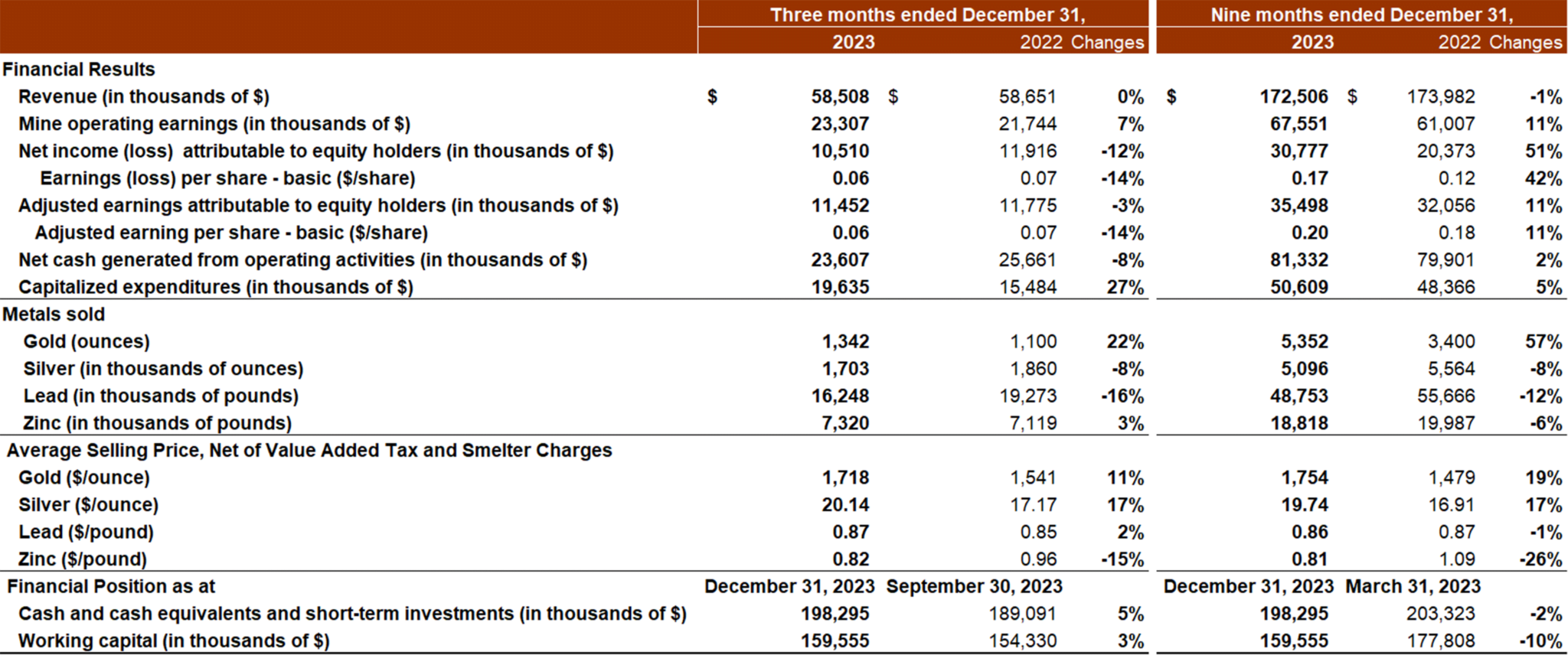Select the 'Metals sold' section heading
The height and width of the screenshot is (655, 1568).
[54, 314]
